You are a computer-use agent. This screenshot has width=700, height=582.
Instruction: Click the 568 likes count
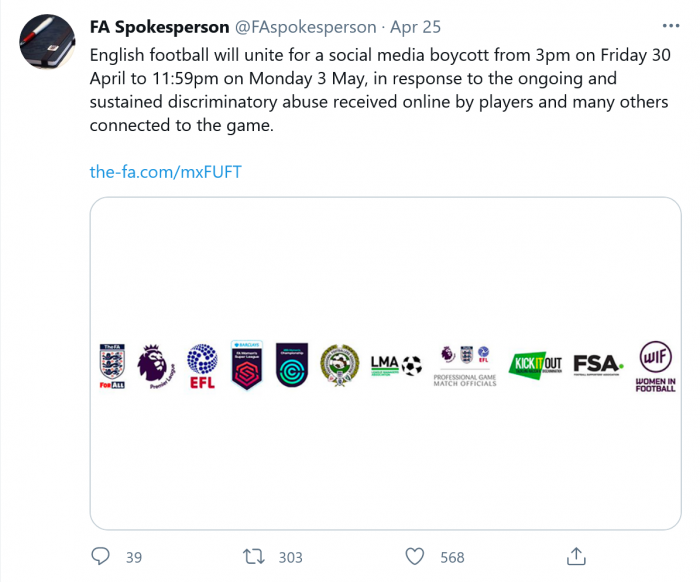(x=452, y=557)
